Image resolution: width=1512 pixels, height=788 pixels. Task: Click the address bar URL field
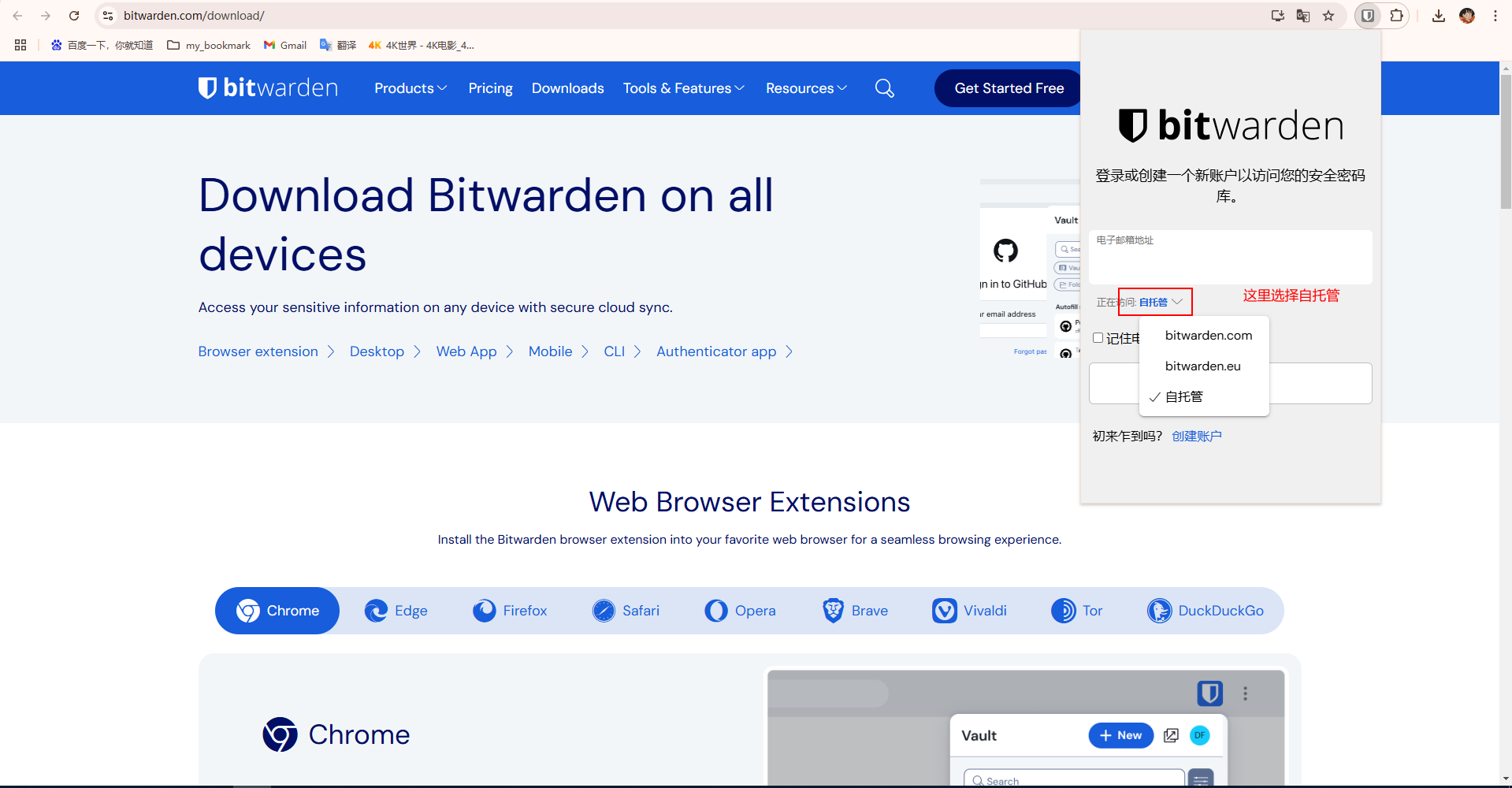[x=693, y=16]
